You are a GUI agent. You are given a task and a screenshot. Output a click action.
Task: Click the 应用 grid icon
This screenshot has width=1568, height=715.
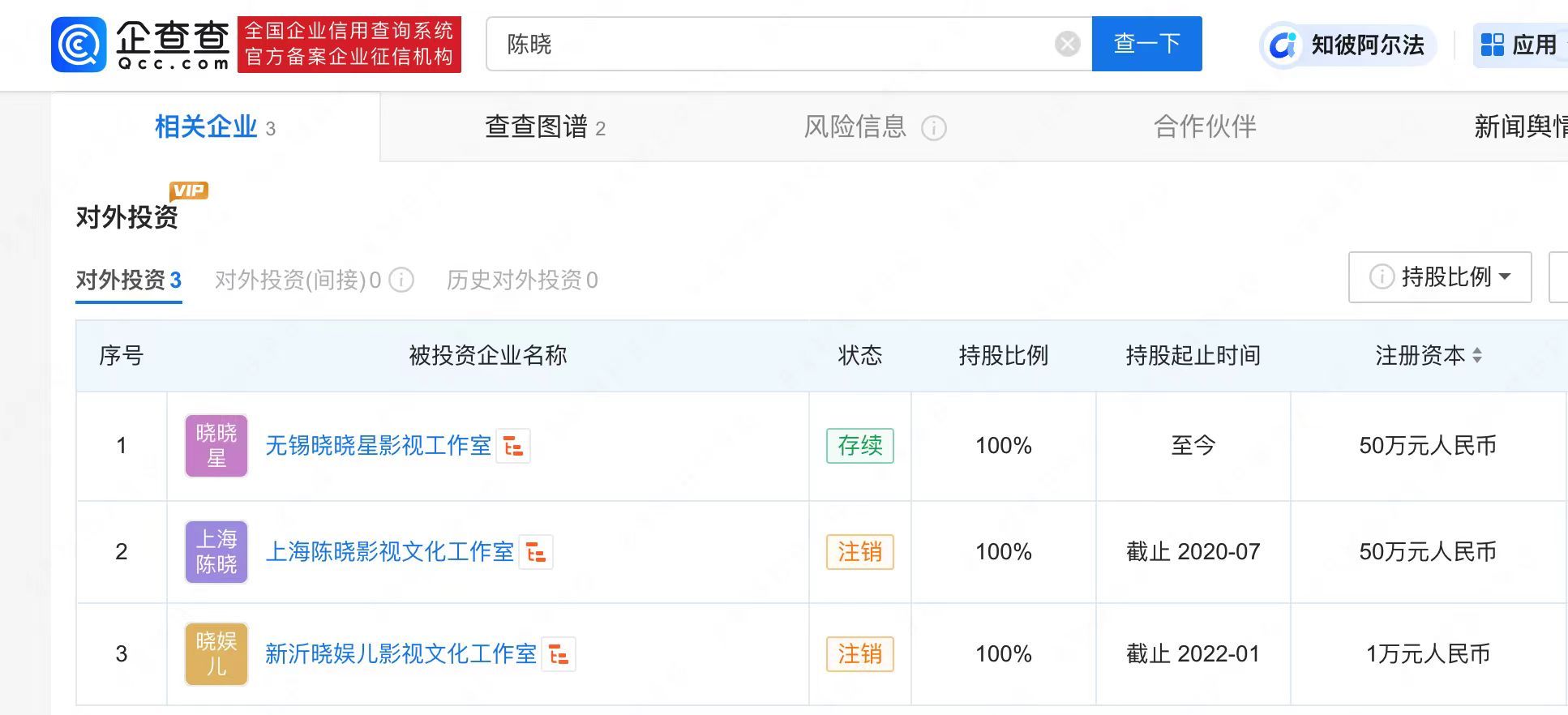pyautogui.click(x=1492, y=45)
